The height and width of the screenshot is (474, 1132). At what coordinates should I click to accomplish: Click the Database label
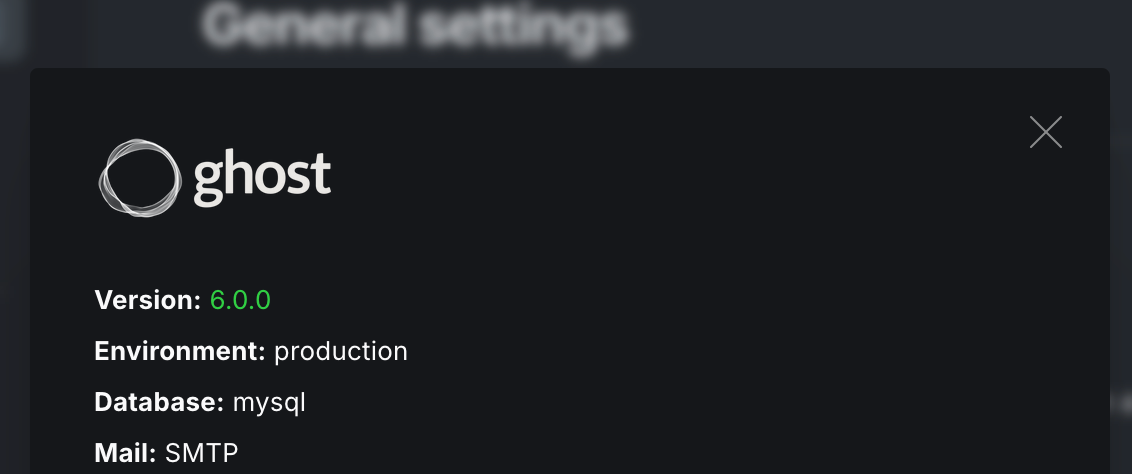point(159,403)
